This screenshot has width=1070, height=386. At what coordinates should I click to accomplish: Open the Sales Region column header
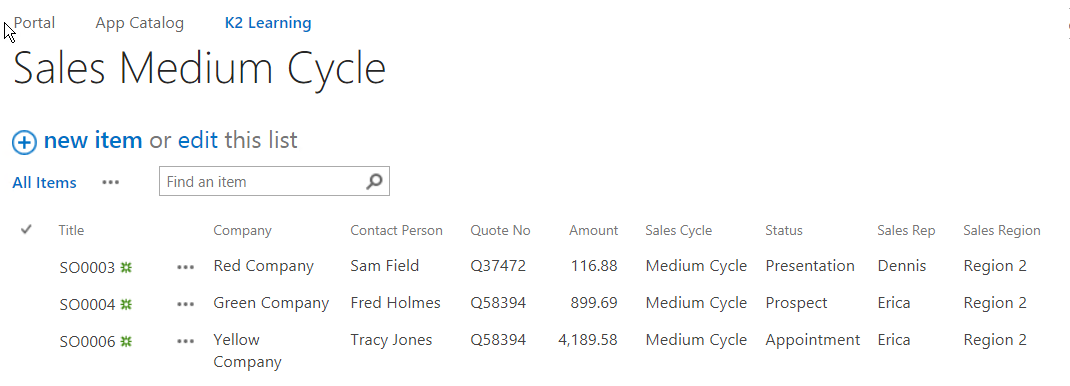(1002, 231)
